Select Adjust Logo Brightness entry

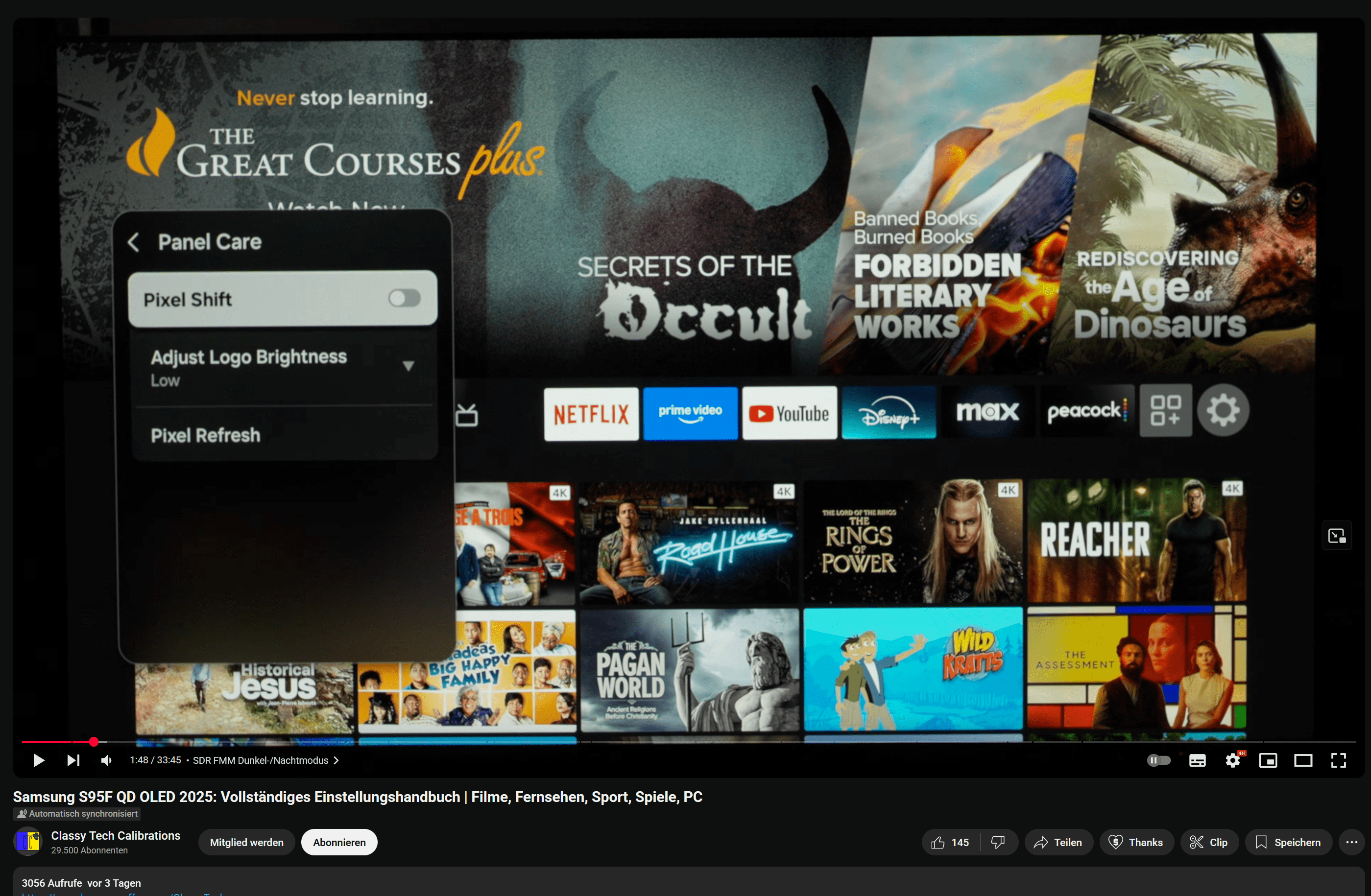tap(284, 367)
